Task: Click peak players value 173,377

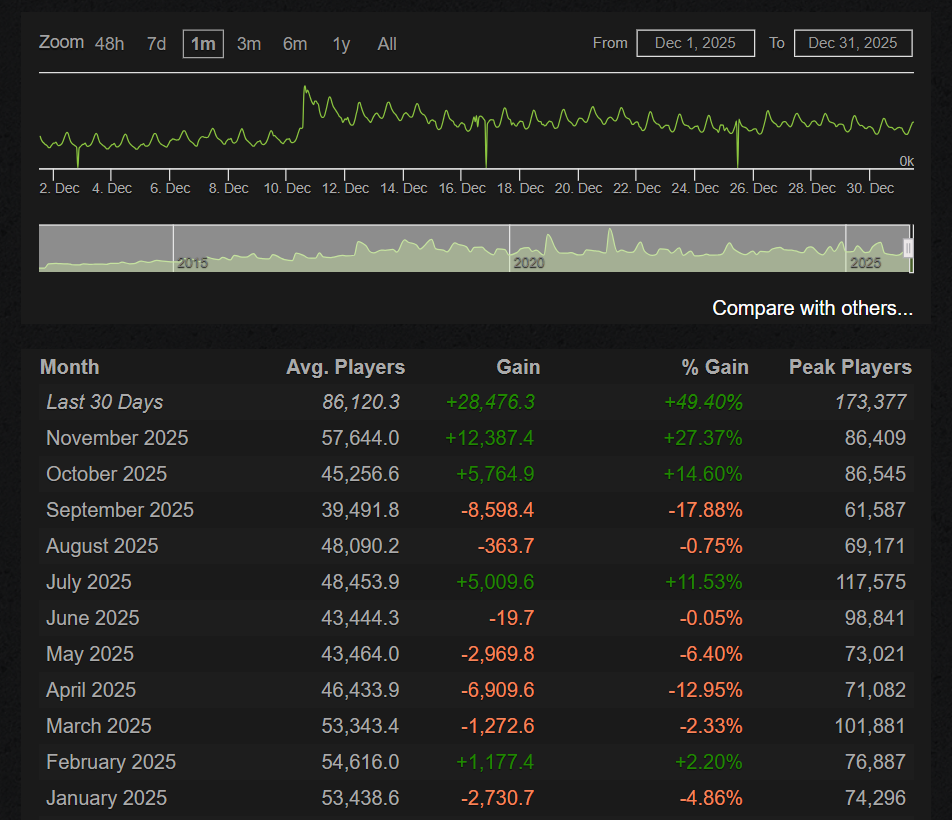Action: click(x=871, y=402)
